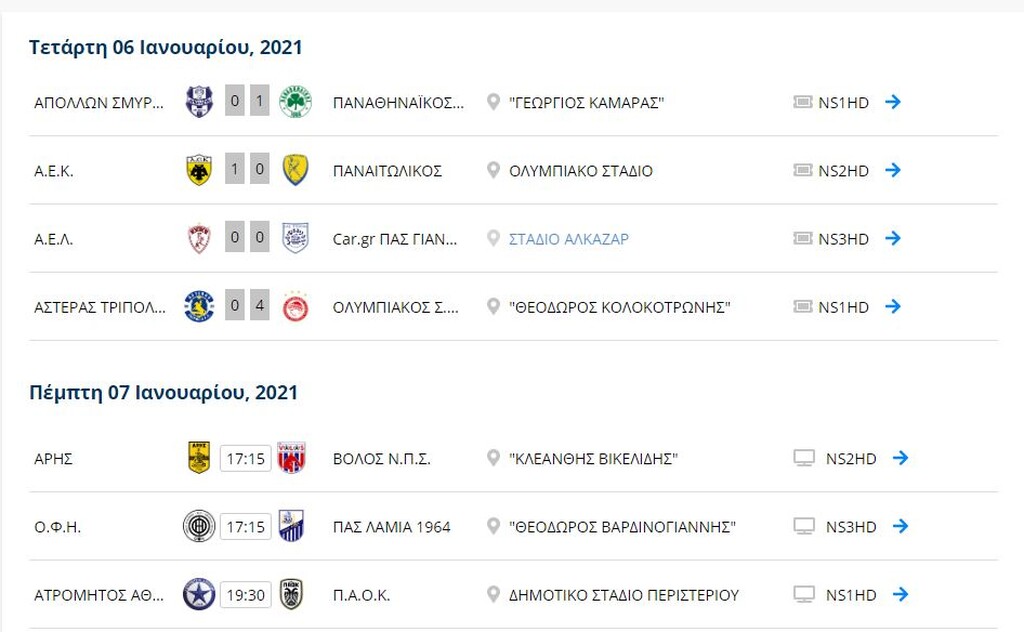Viewport: 1024px width, 632px height.
Task: Click the NS3HD channel label for OFI match
Action: pyautogui.click(x=851, y=527)
